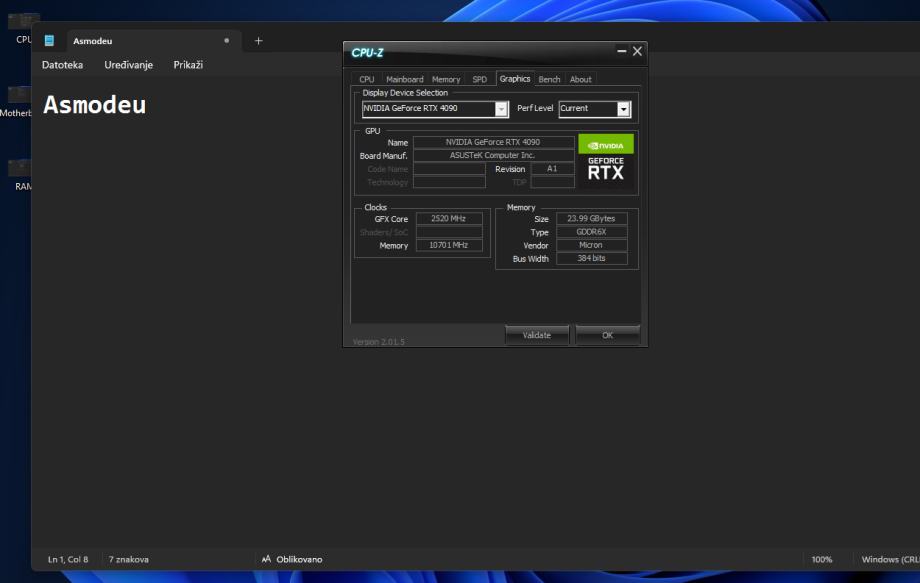The height and width of the screenshot is (583, 920).
Task: Open the Motherboard desktop shortcut icon
Action: pos(18,97)
